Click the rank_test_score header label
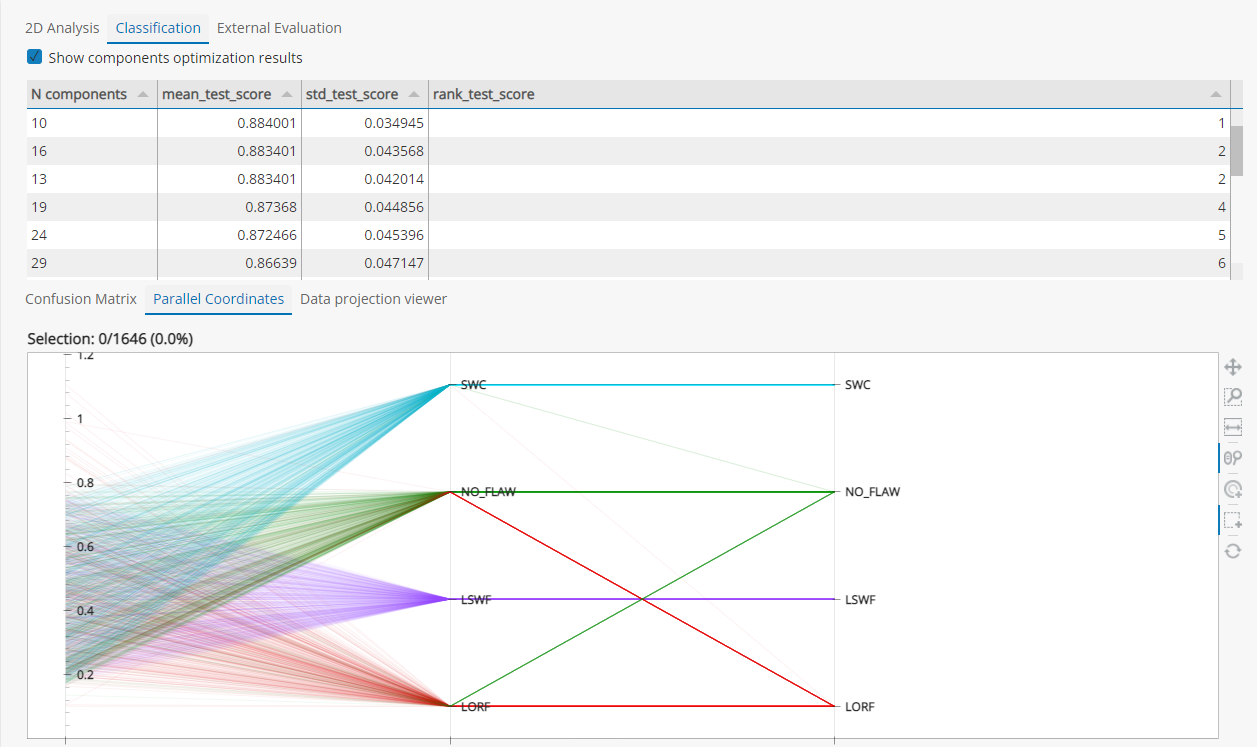Image resolution: width=1257 pixels, height=747 pixels. 484,95
